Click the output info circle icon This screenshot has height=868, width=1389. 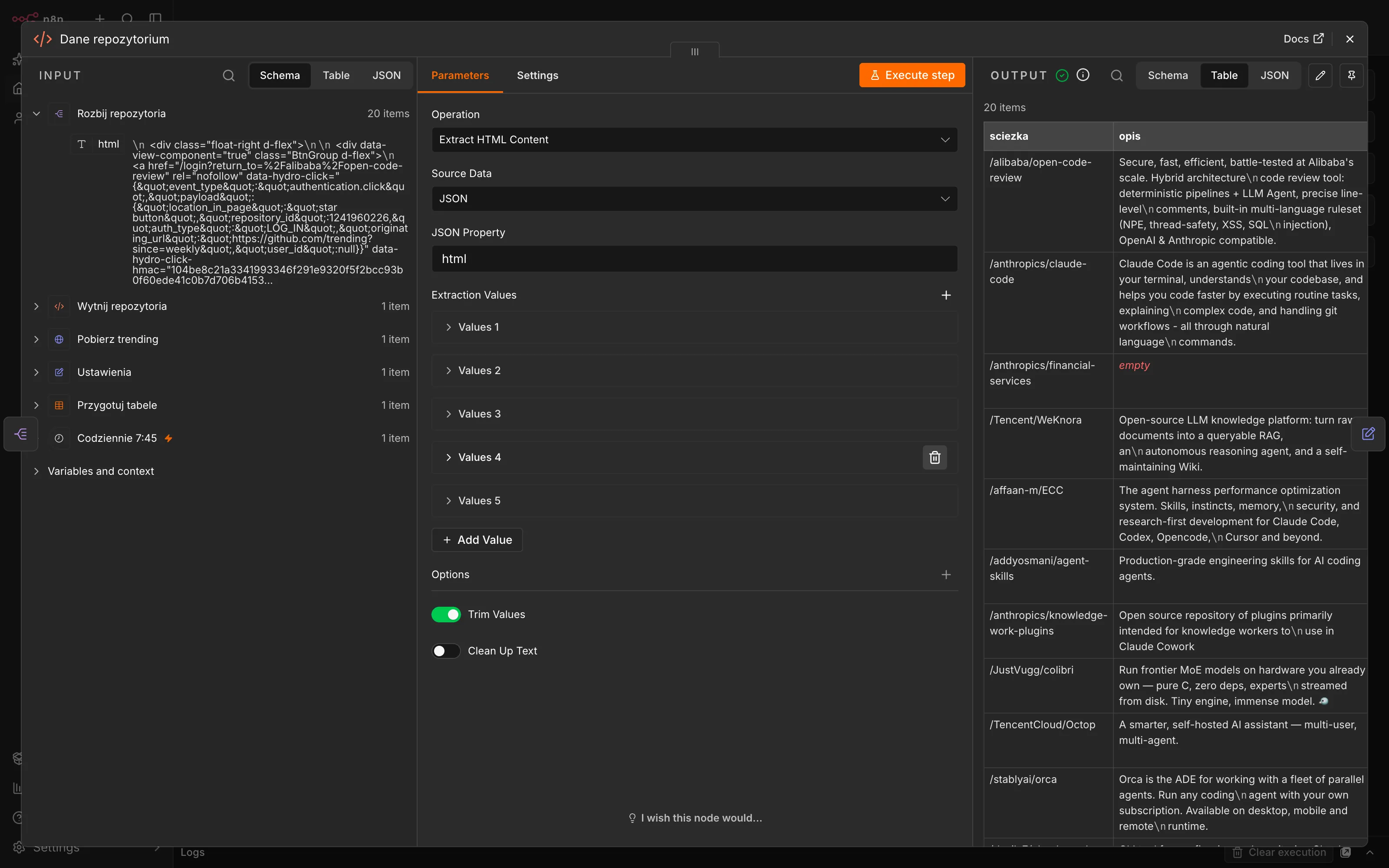(1083, 75)
